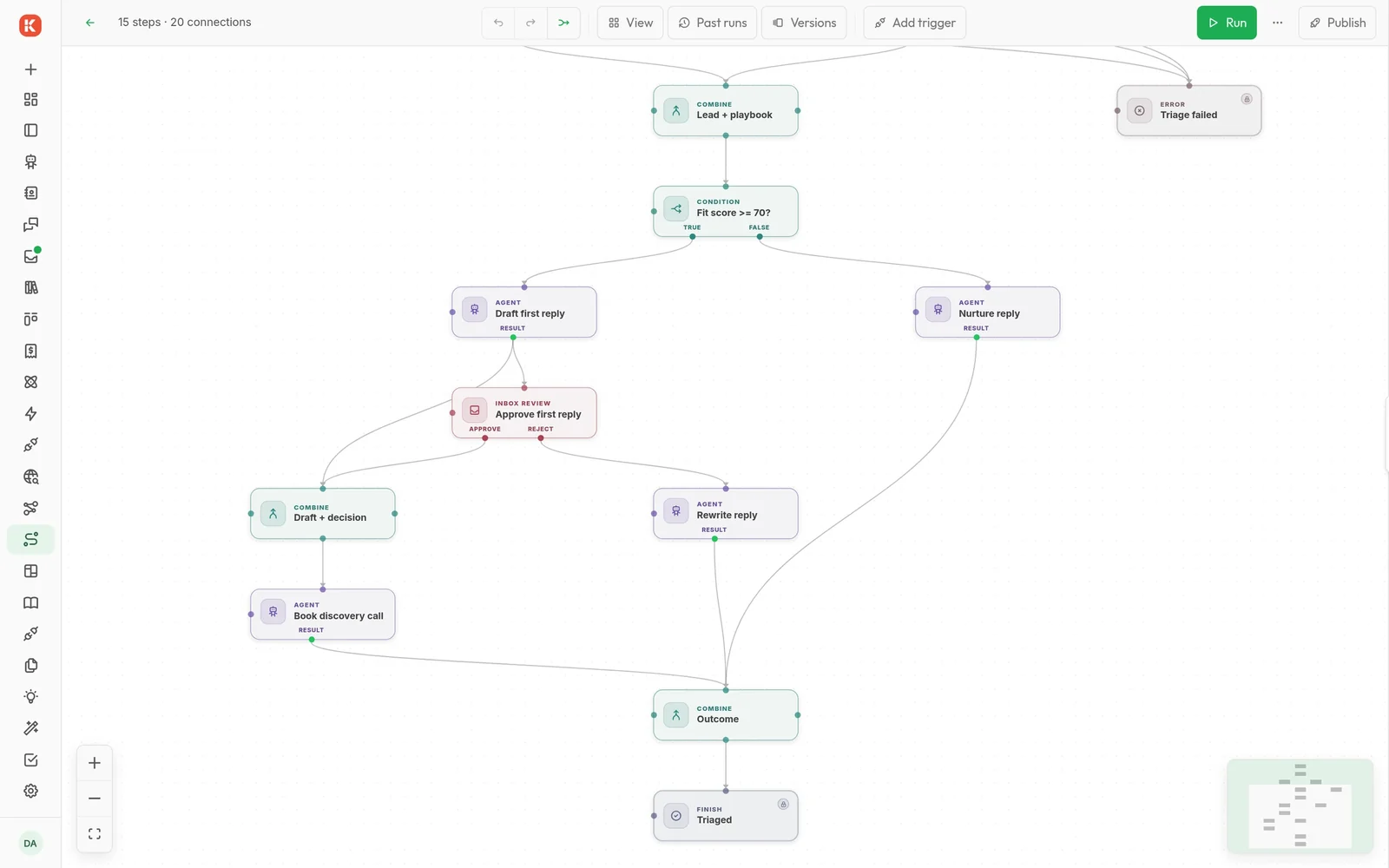This screenshot has height=868, width=1389.
Task: Open the lightbulb ideas sidebar icon
Action: pyautogui.click(x=30, y=697)
